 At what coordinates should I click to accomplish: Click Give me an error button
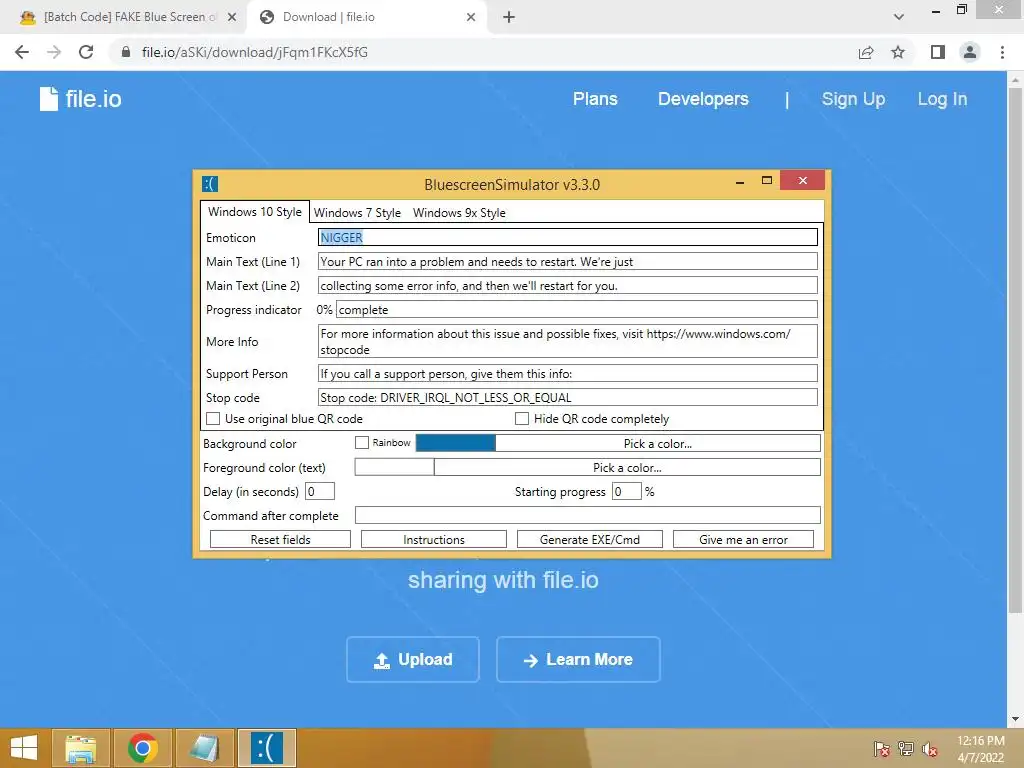point(743,539)
